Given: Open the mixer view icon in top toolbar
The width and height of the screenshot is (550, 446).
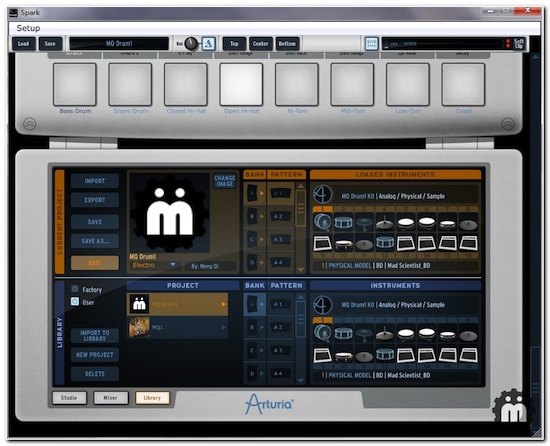Looking at the screenshot, I should pos(371,44).
